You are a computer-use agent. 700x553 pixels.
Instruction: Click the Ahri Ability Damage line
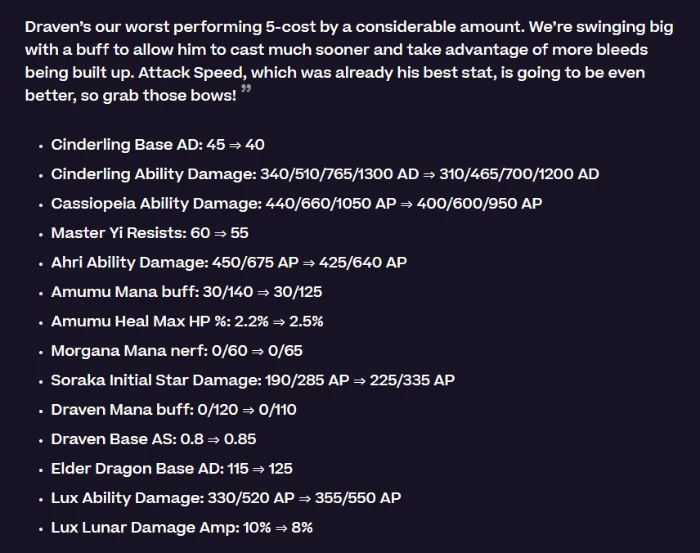pos(229,262)
